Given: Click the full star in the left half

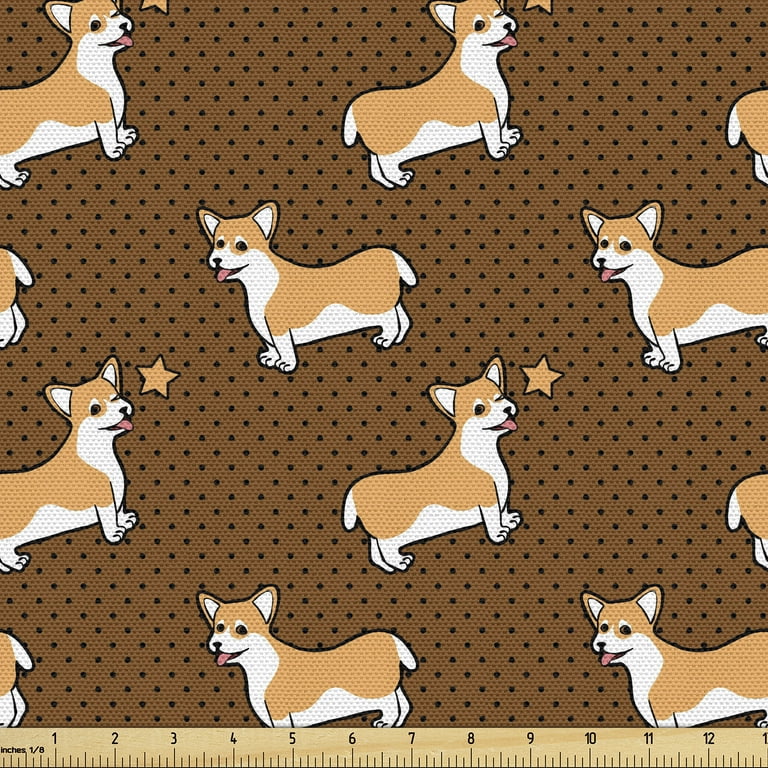Looking at the screenshot, I should 157,376.
